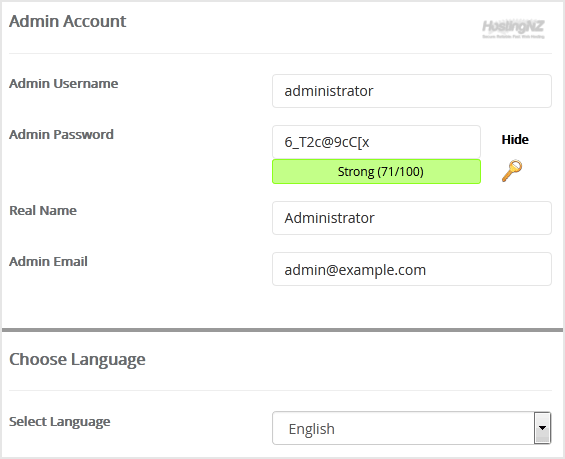
Task: Click into the Admin Password text field
Action: 376,142
